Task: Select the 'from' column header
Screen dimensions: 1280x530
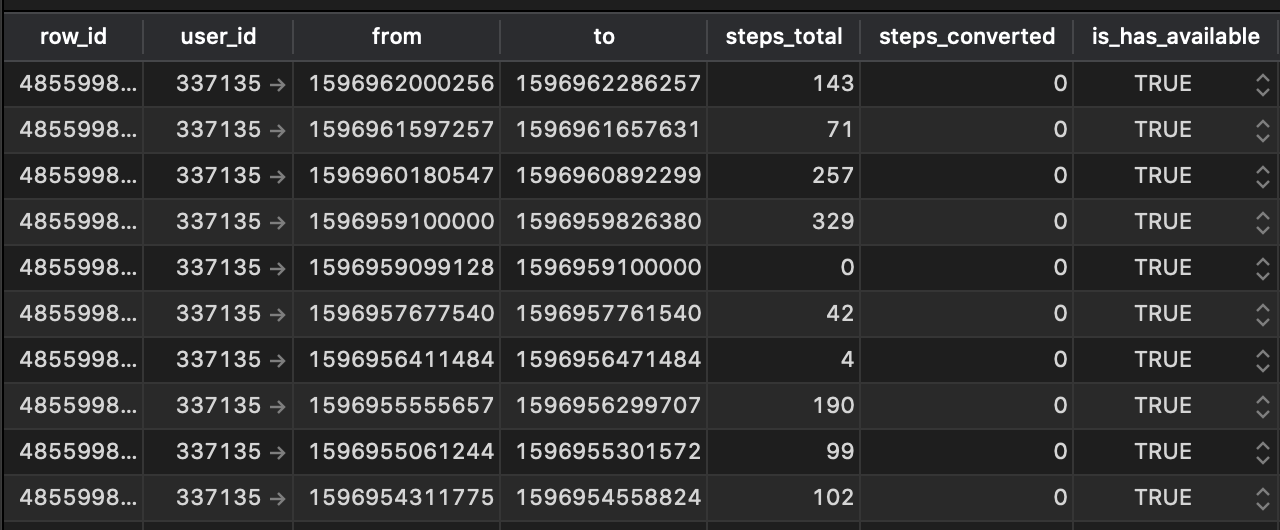Action: tap(396, 37)
